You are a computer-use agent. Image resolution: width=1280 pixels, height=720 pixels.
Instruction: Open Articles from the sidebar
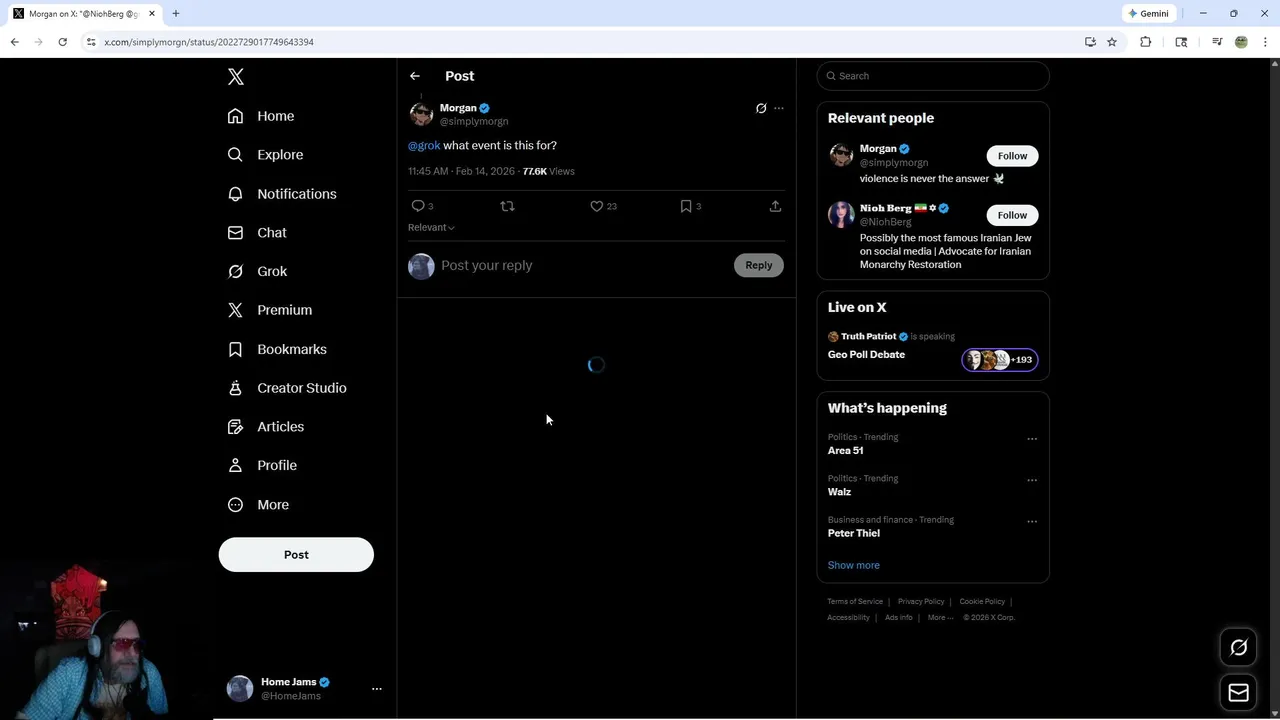(266, 426)
